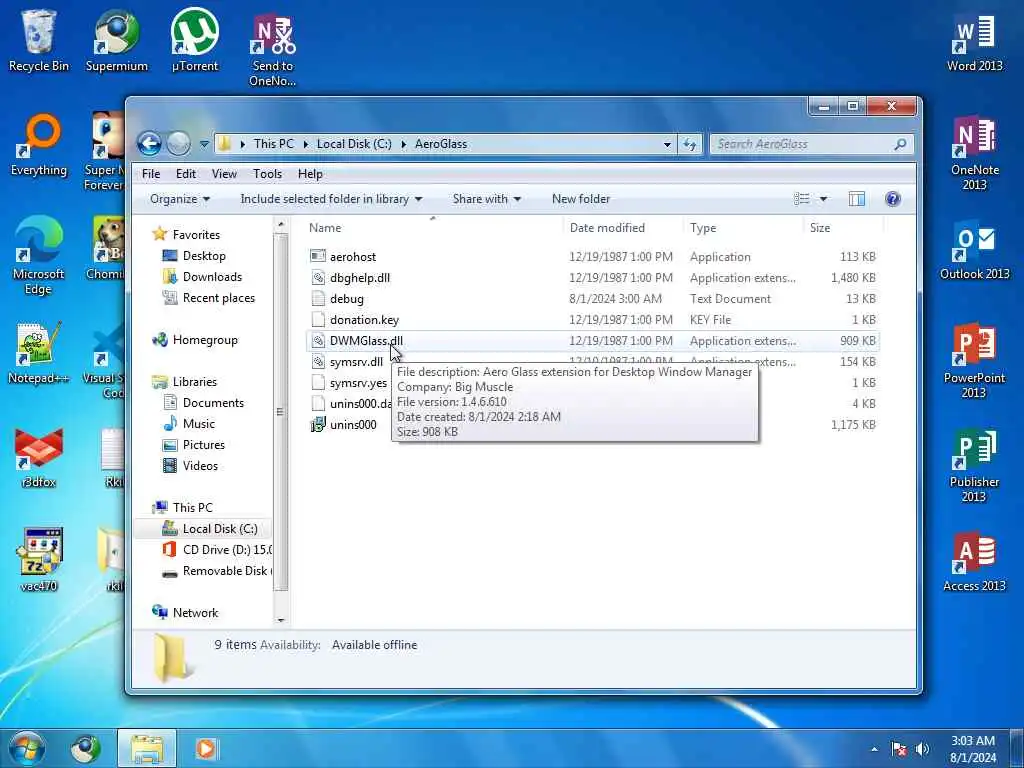Sort by the Name column header
1024x768 pixels.
(431, 228)
